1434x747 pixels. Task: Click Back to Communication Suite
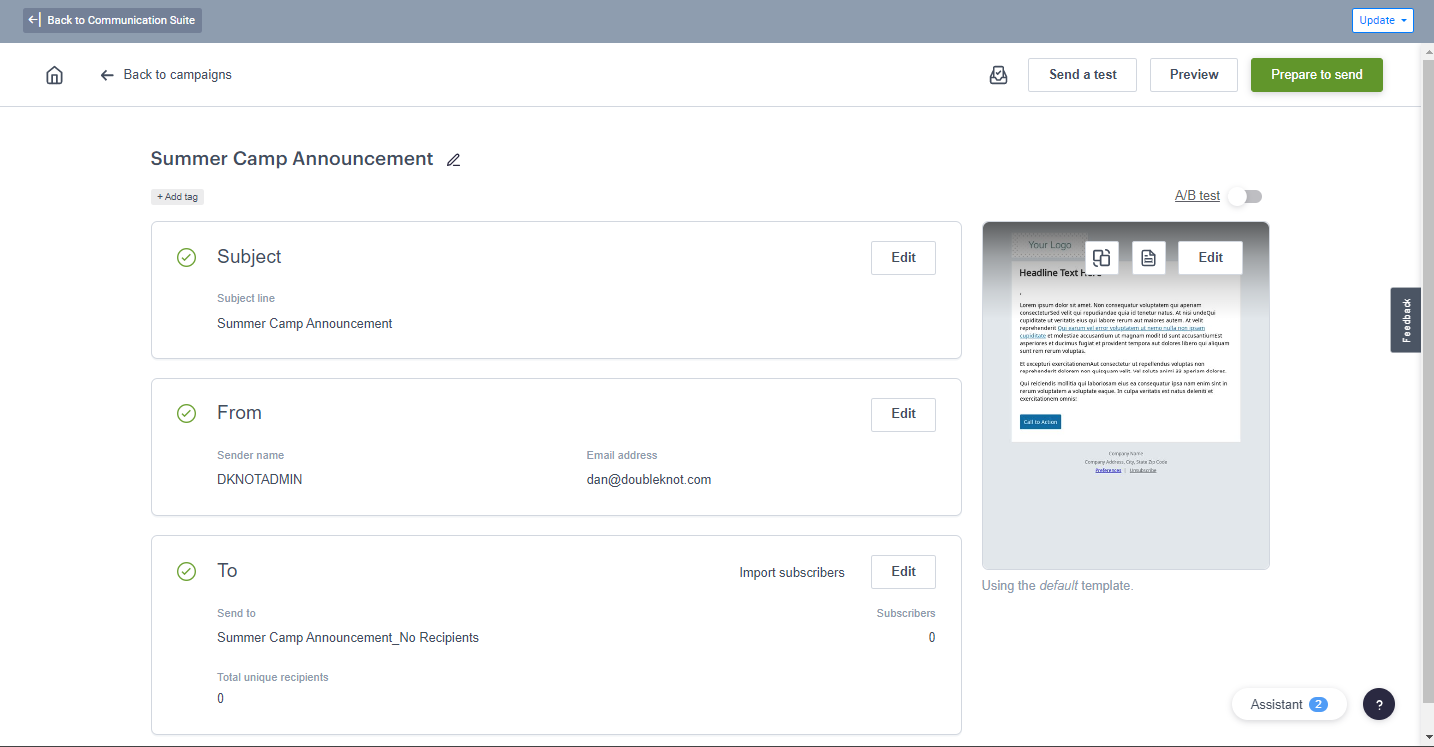113,20
